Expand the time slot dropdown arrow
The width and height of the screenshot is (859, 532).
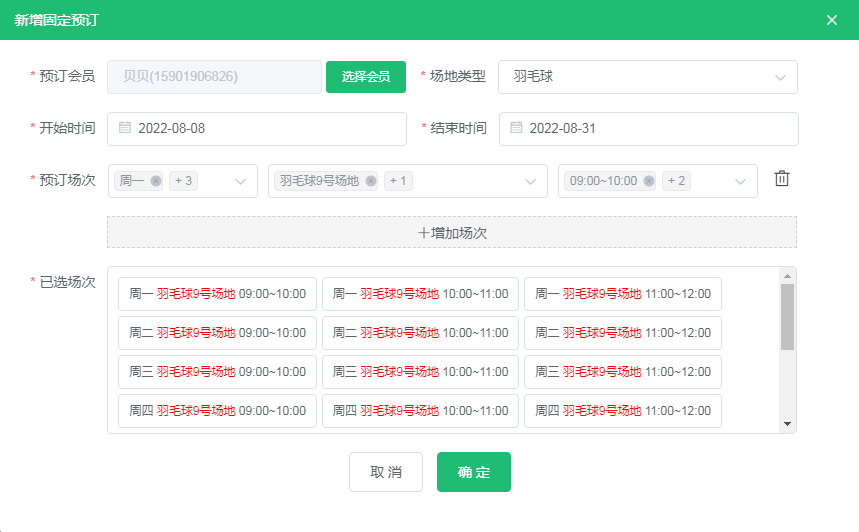pos(740,181)
